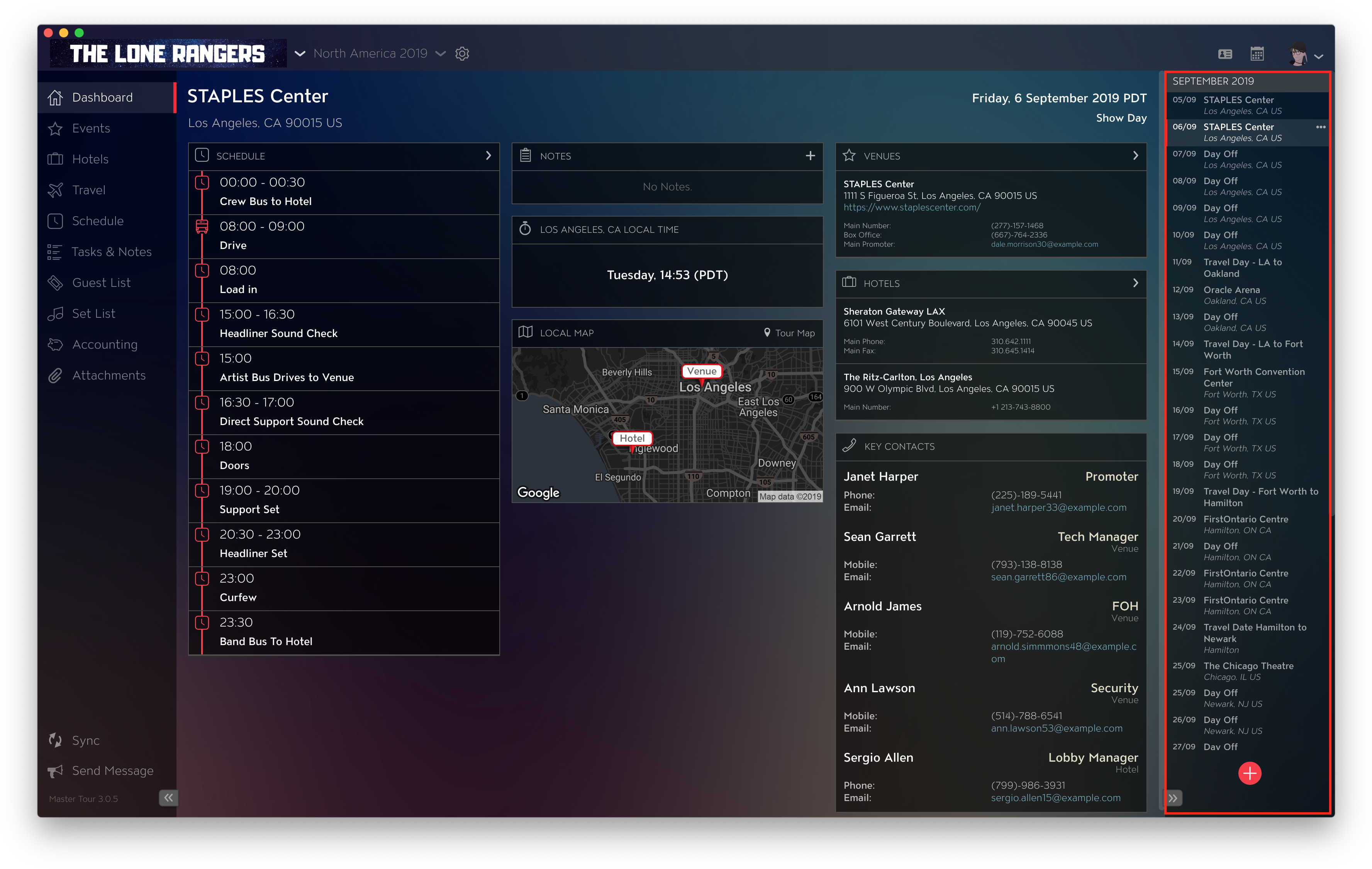
Task: Select 12/09 Oracle Arena date
Action: coord(1247,296)
